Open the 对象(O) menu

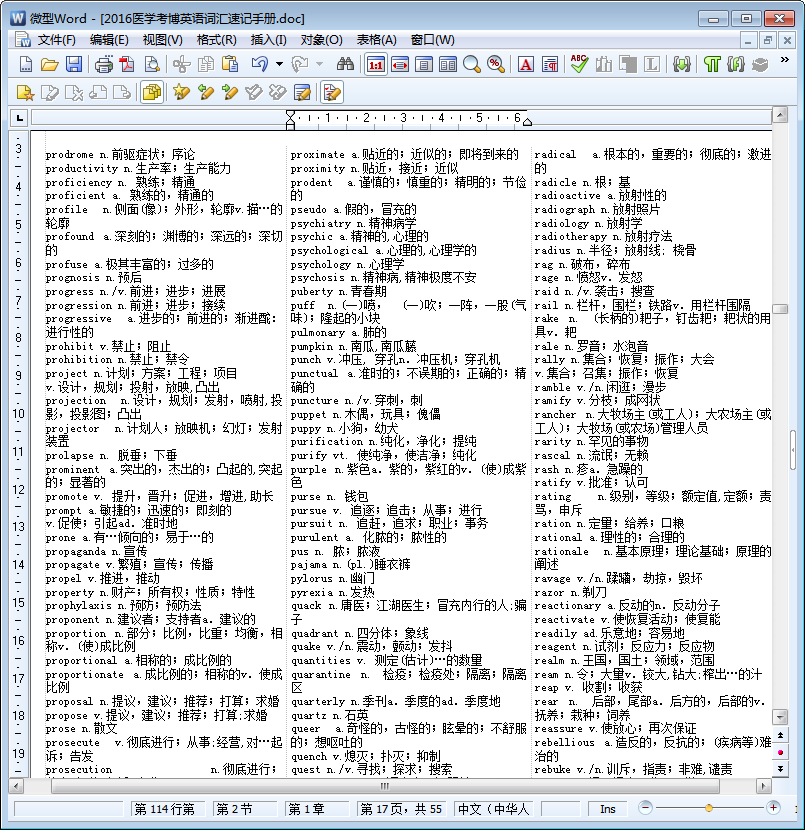321,40
